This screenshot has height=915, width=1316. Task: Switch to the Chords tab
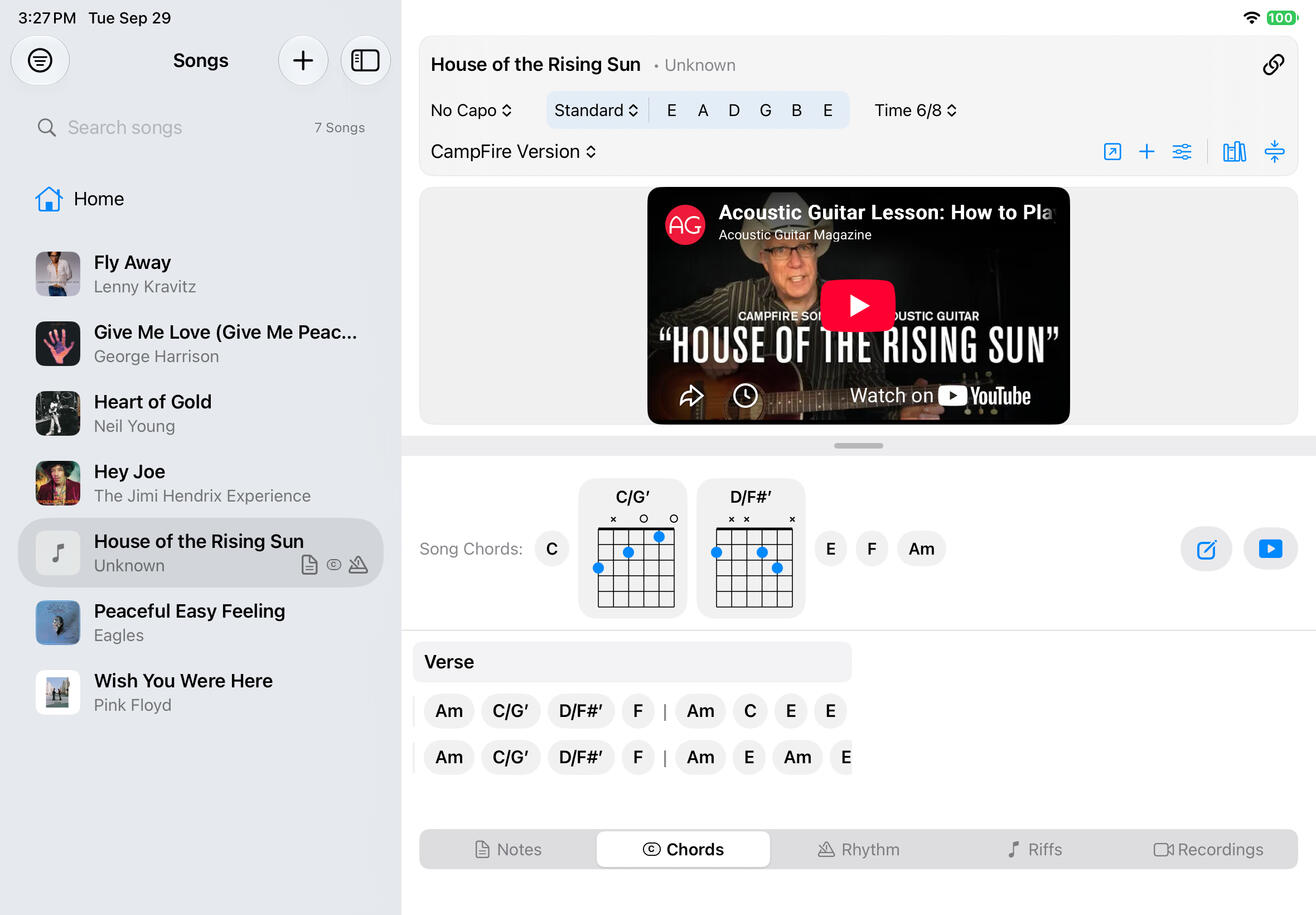(683, 850)
